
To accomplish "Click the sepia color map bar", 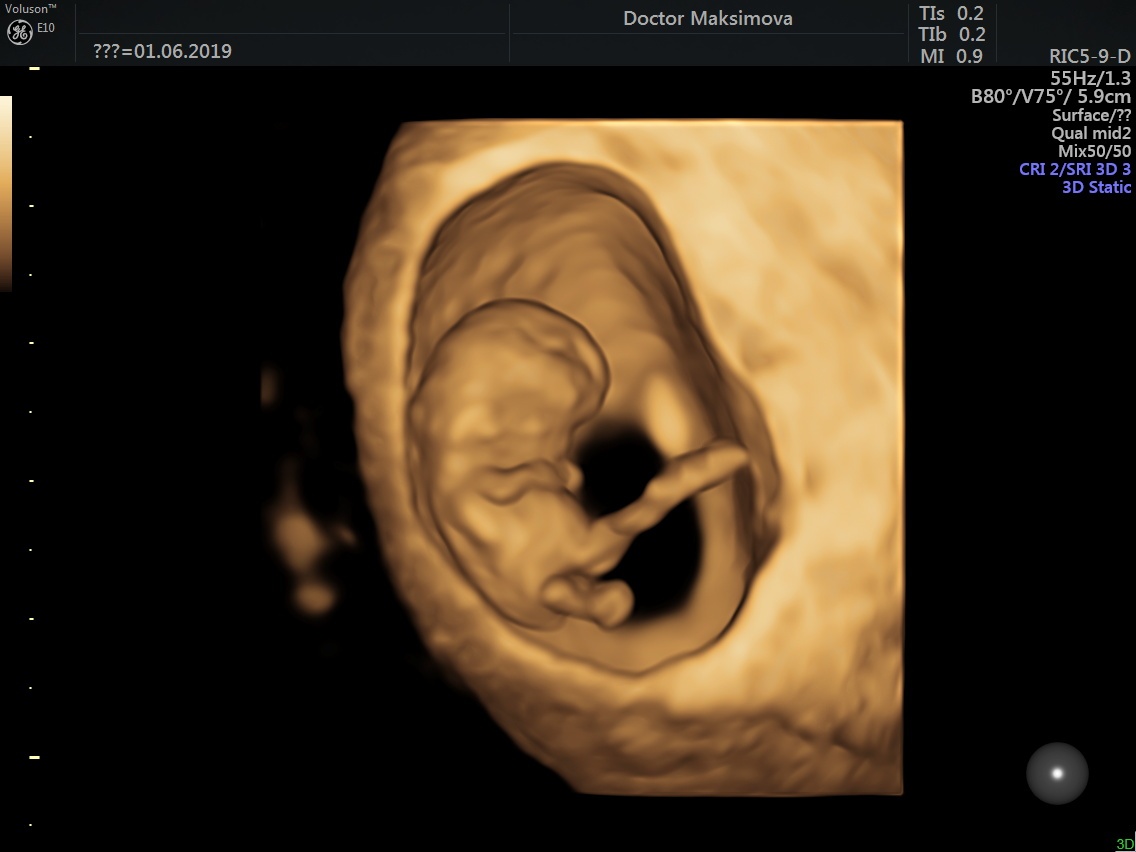I will pos(6,193).
